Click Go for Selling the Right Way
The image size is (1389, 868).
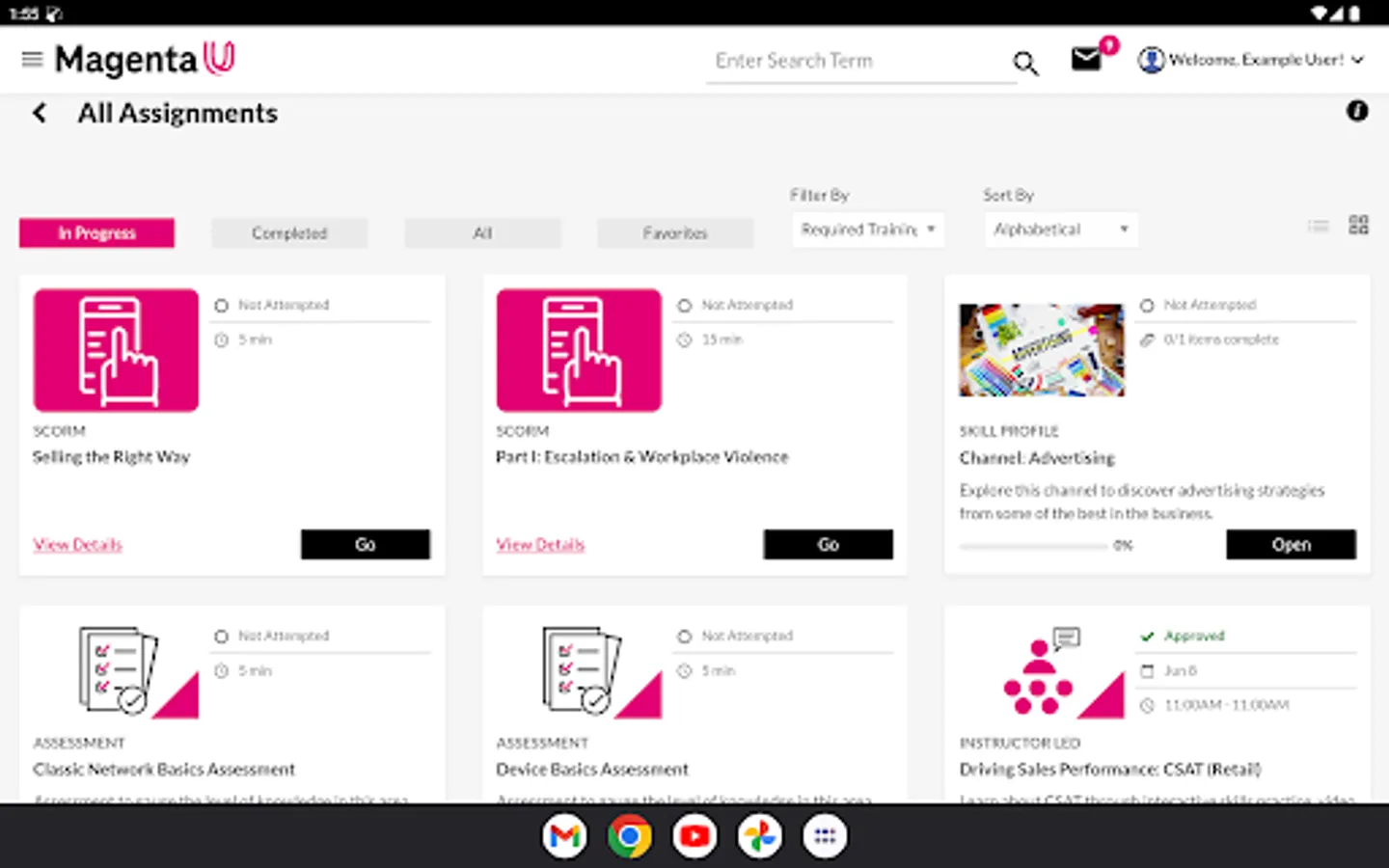click(366, 545)
